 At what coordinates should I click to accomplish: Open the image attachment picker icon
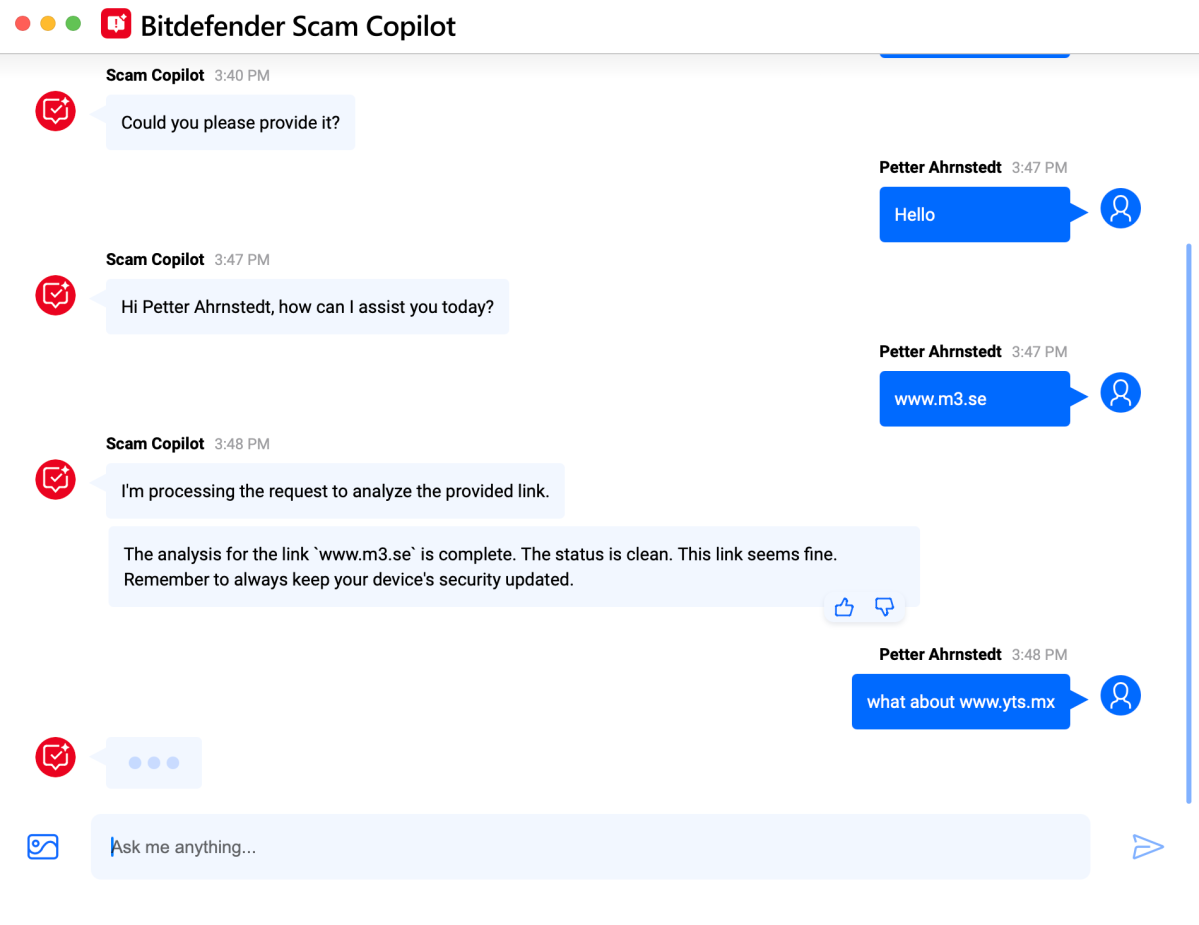(x=42, y=846)
